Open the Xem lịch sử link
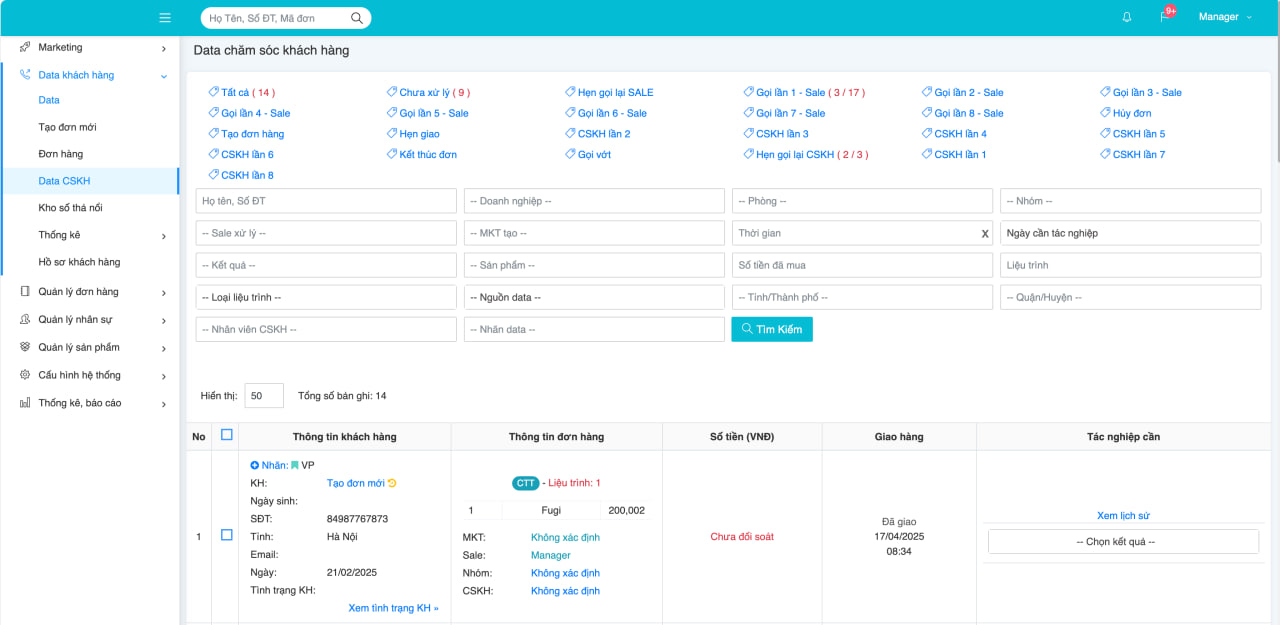The height and width of the screenshot is (625, 1280). coord(1122,516)
